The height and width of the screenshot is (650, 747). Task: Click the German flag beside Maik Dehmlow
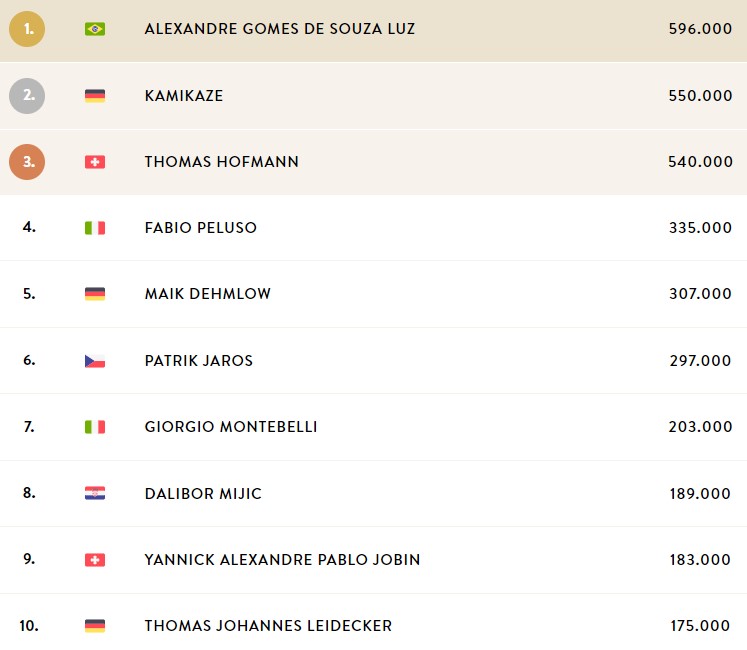[95, 294]
